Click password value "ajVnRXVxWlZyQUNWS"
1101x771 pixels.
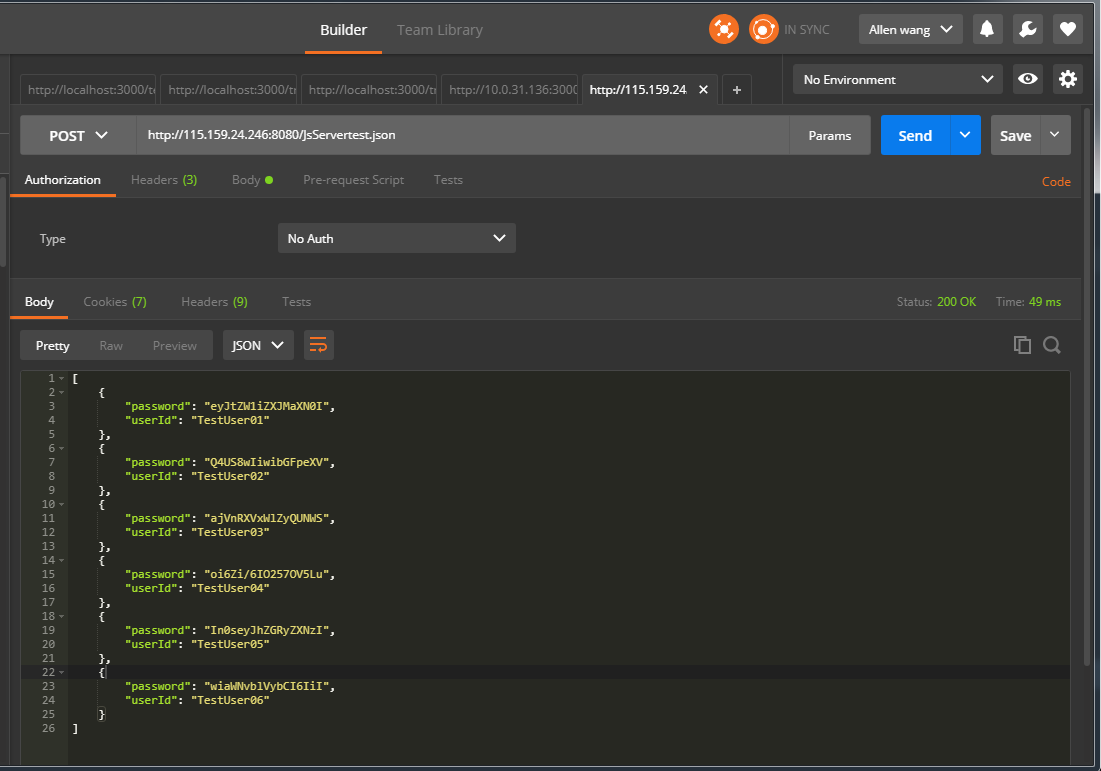point(266,518)
